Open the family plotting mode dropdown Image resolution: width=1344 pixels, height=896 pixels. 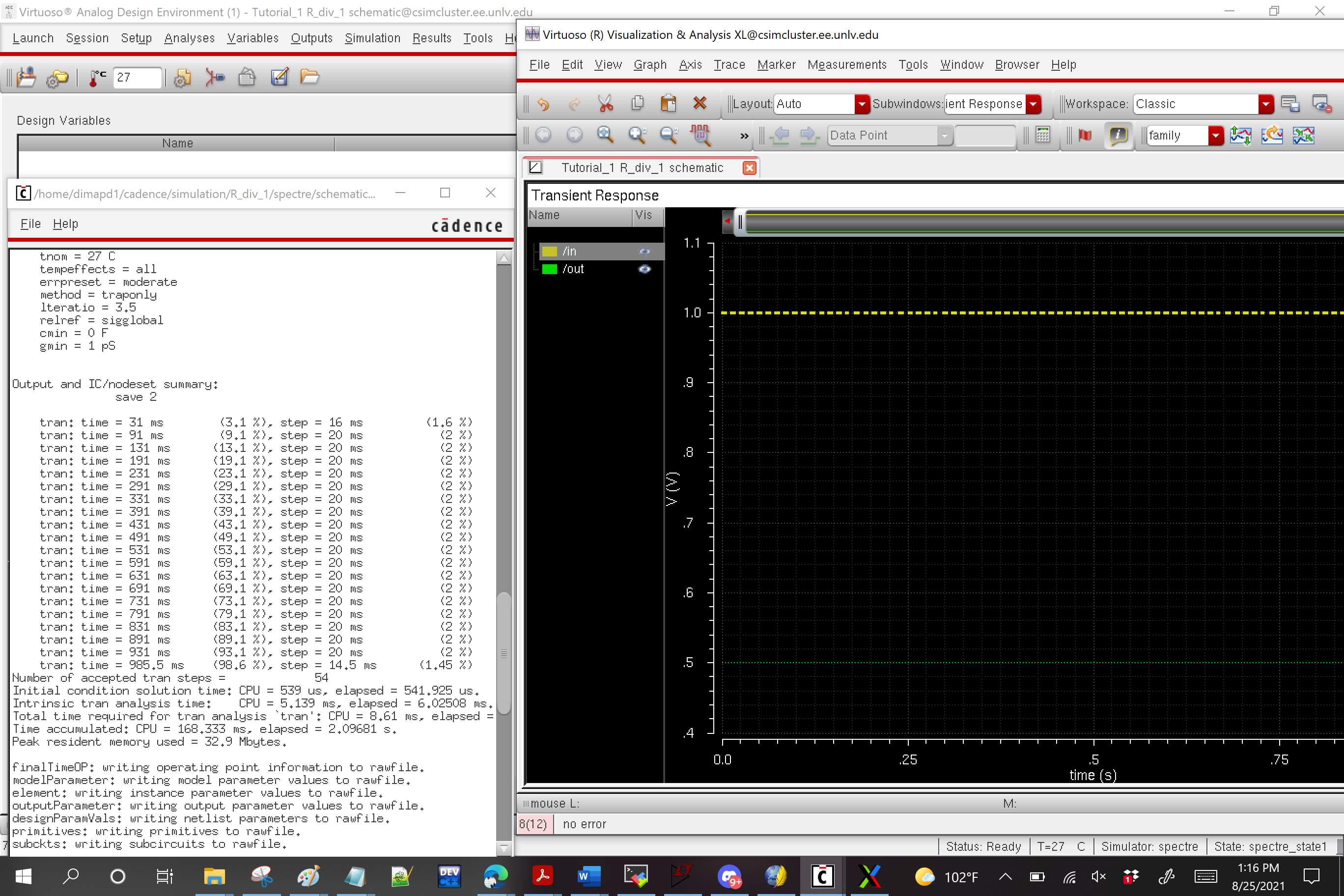[1215, 136]
